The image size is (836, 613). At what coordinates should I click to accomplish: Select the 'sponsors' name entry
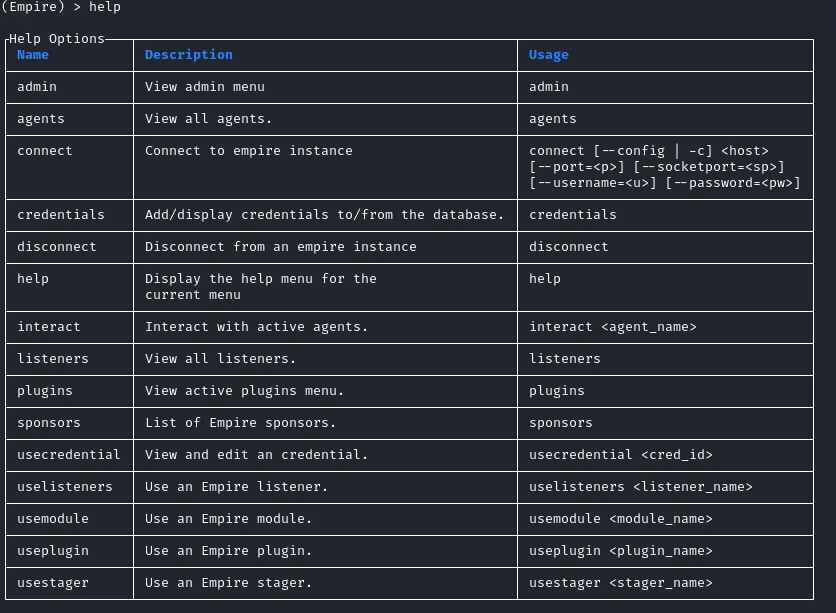[x=49, y=423]
